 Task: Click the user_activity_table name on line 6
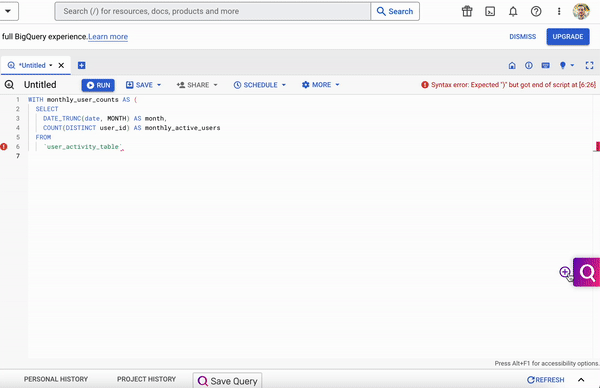pyautogui.click(x=83, y=147)
